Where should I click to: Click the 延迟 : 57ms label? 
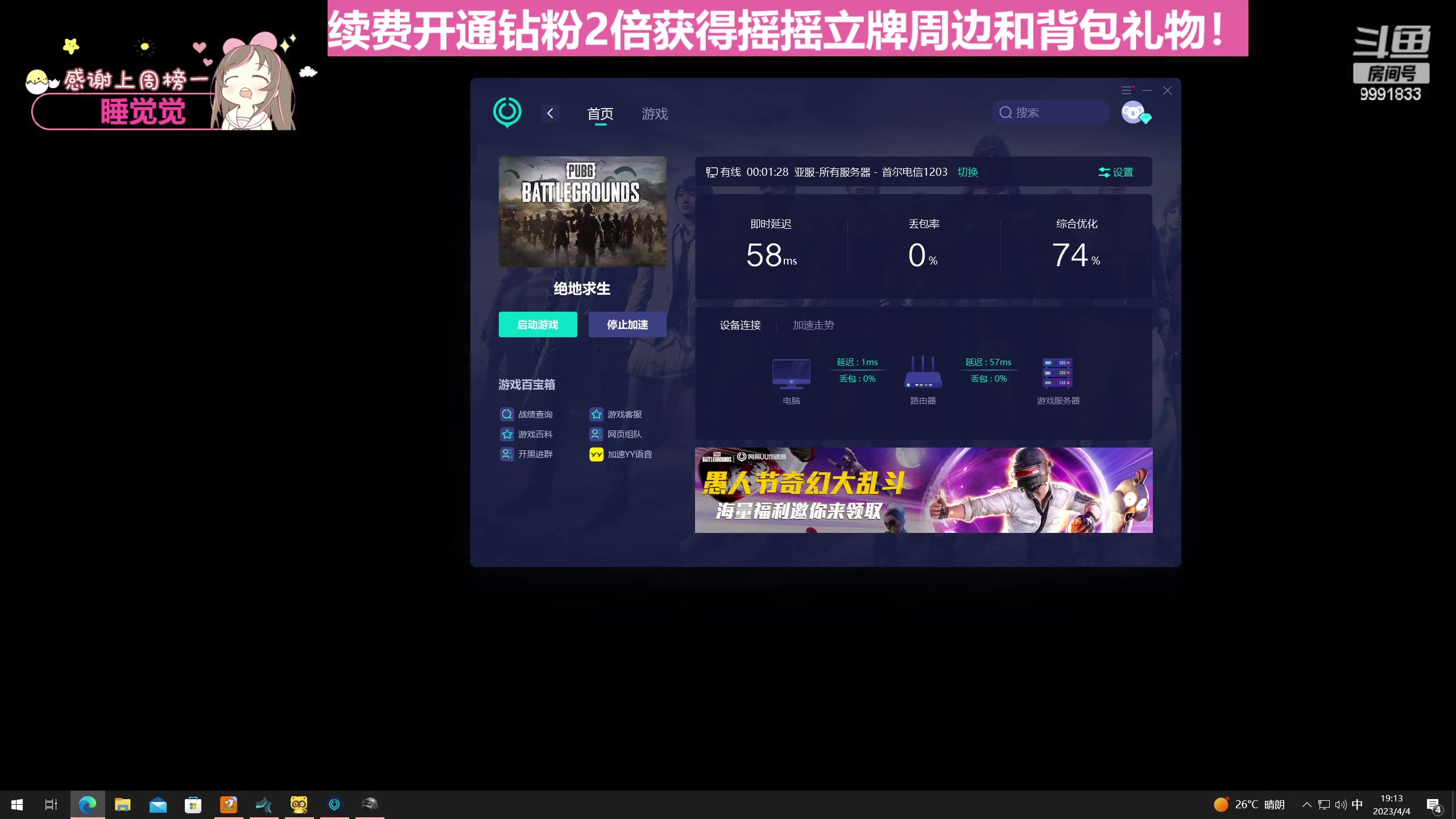[x=988, y=362]
